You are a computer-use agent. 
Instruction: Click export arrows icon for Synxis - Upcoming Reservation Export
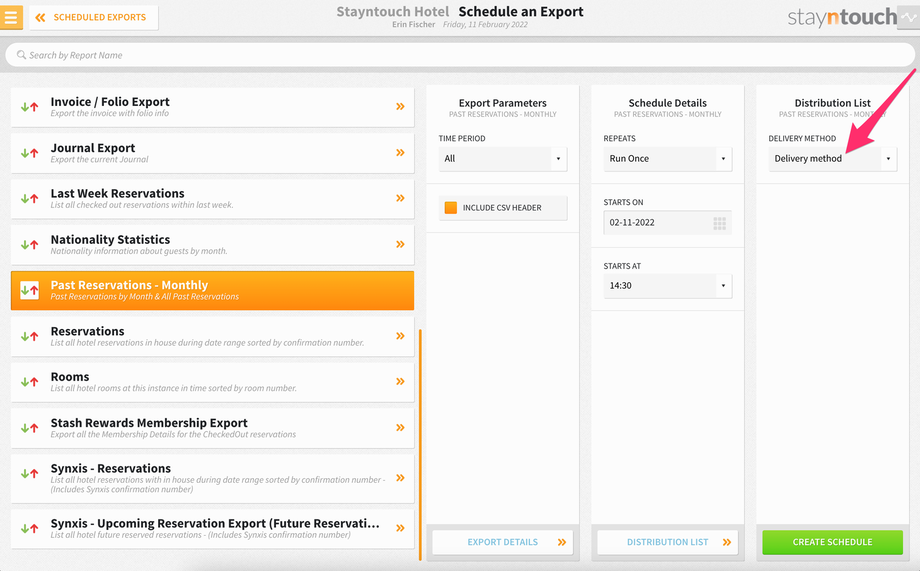(x=29, y=529)
